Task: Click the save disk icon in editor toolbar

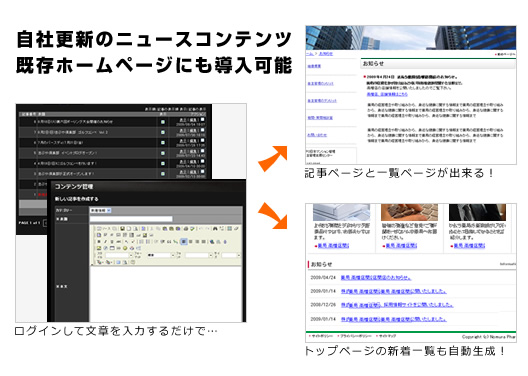Action: pyautogui.click(x=122, y=229)
